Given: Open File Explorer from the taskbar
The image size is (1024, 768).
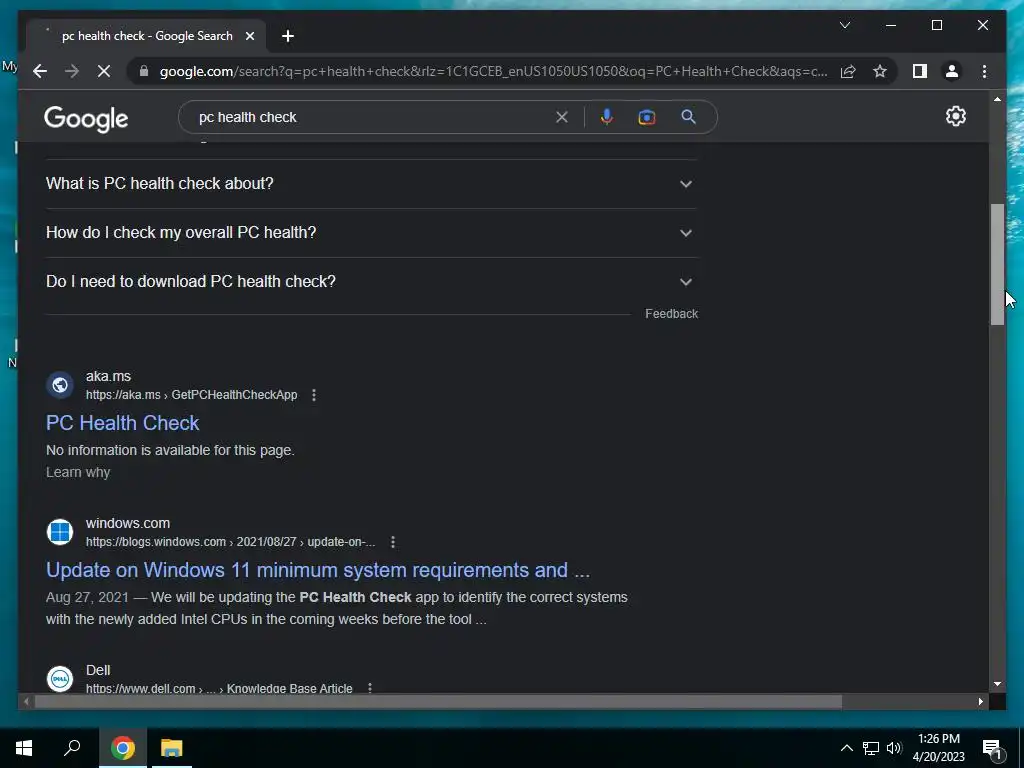Looking at the screenshot, I should (172, 748).
